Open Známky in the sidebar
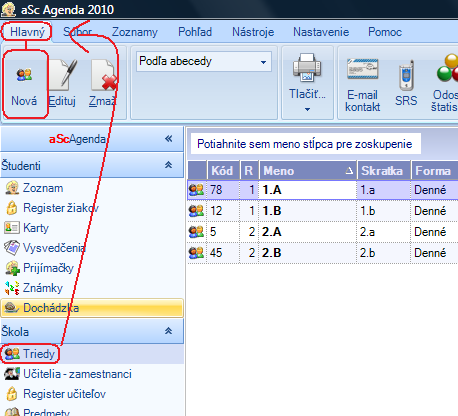Screen dimensions: 458x416 pyautogui.click(x=34, y=288)
